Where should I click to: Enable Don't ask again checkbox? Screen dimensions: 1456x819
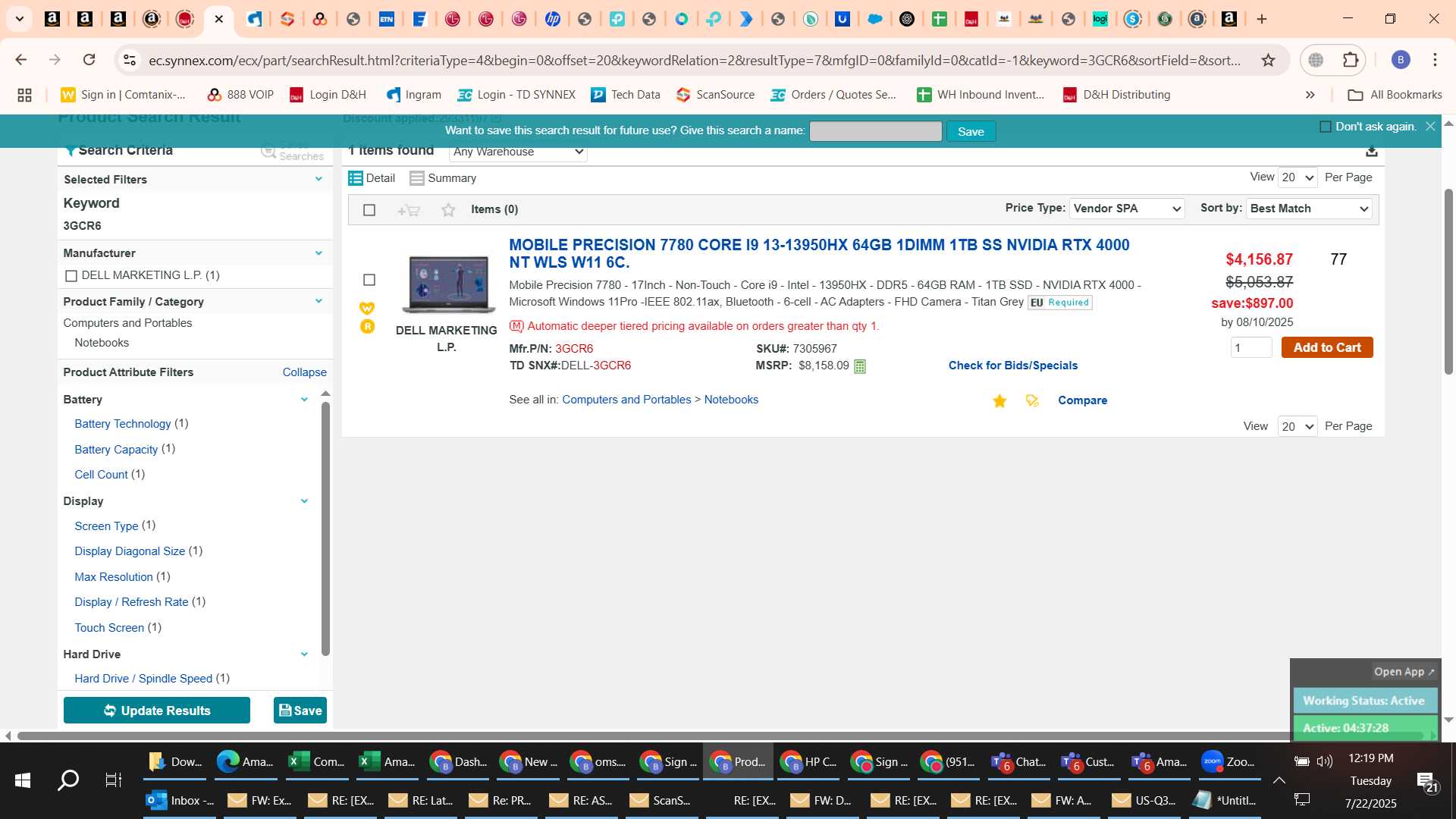(1326, 127)
